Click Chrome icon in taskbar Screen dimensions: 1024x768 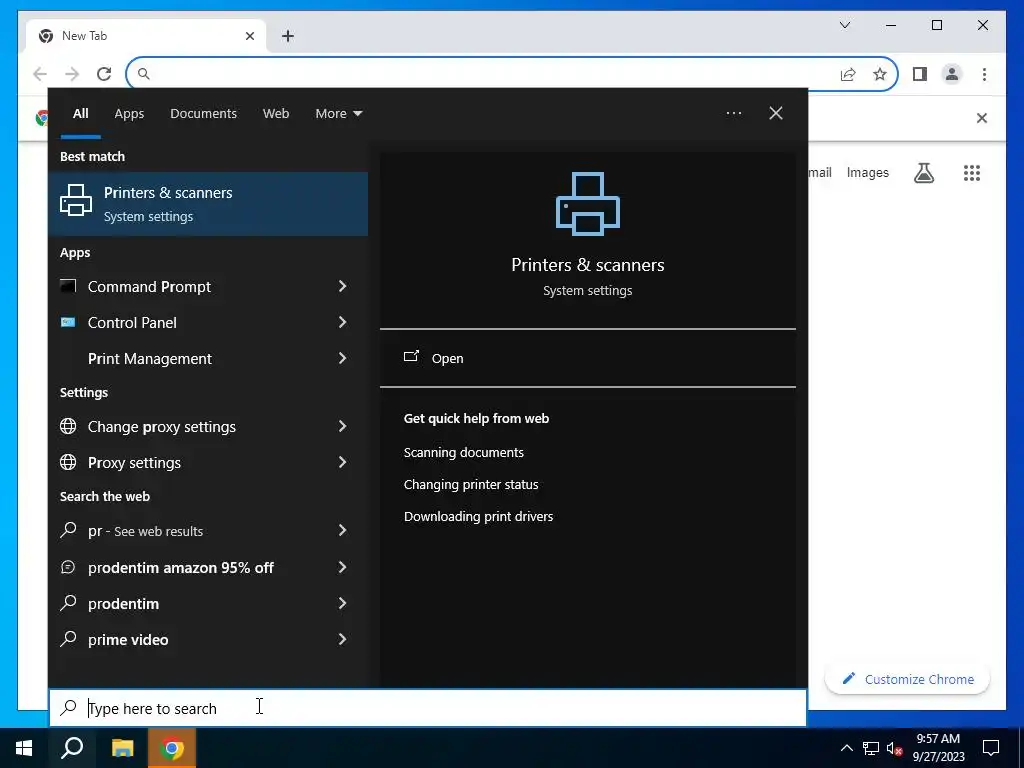(172, 748)
